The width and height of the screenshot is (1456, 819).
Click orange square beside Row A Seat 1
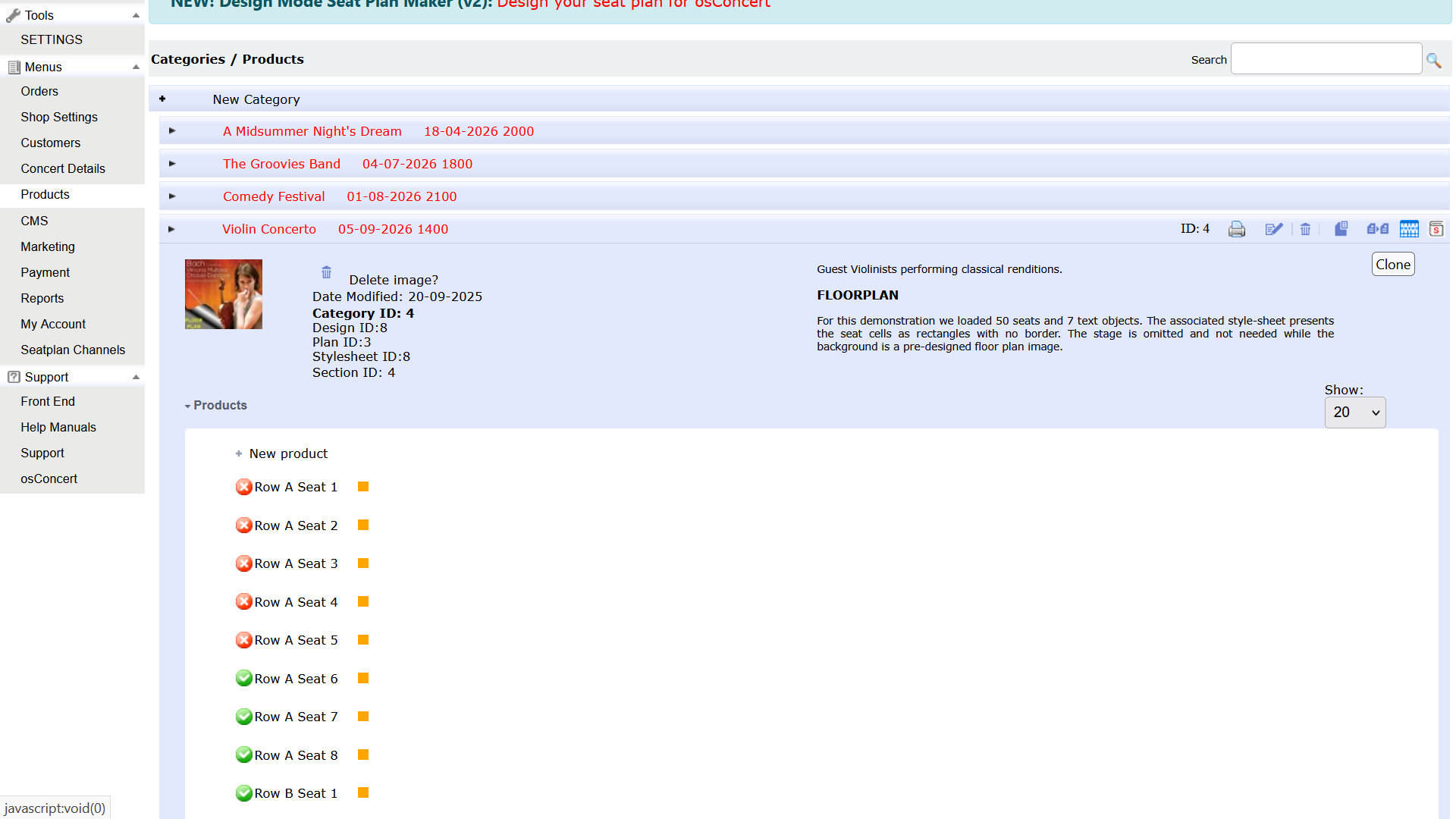click(x=363, y=487)
